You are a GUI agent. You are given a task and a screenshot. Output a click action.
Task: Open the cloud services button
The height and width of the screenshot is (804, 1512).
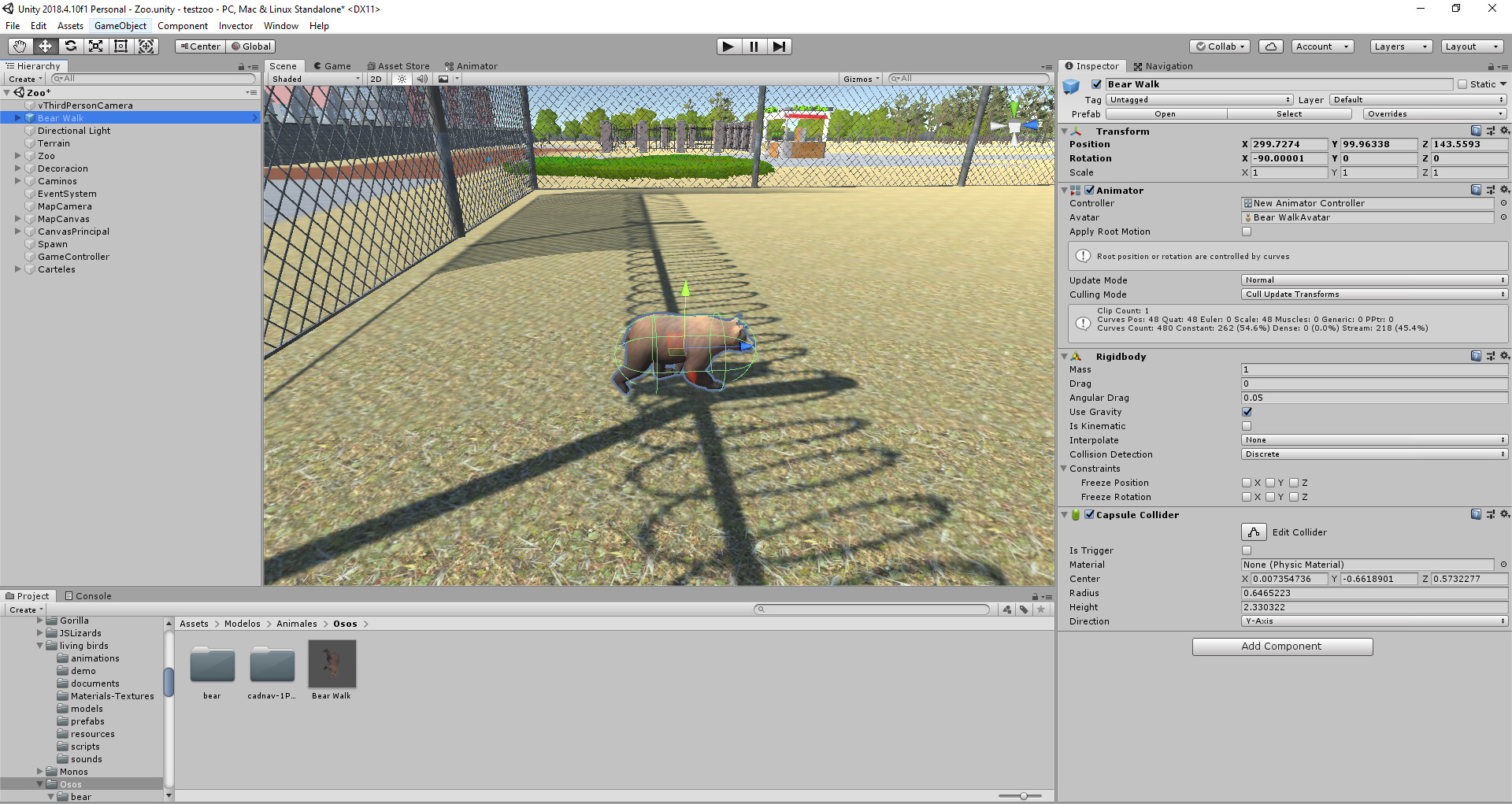[x=1270, y=46]
